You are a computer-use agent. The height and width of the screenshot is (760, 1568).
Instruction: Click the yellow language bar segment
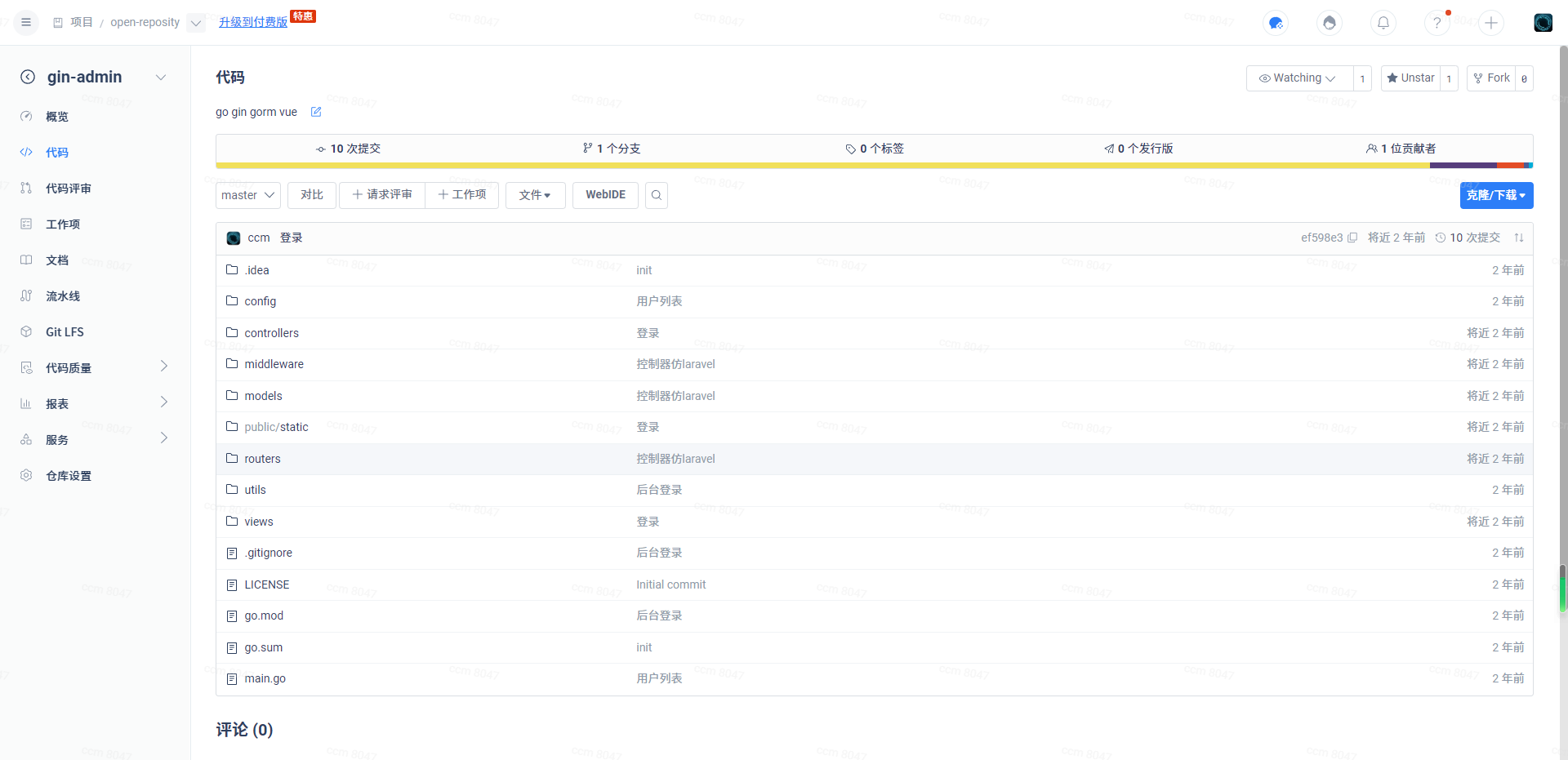[817, 166]
